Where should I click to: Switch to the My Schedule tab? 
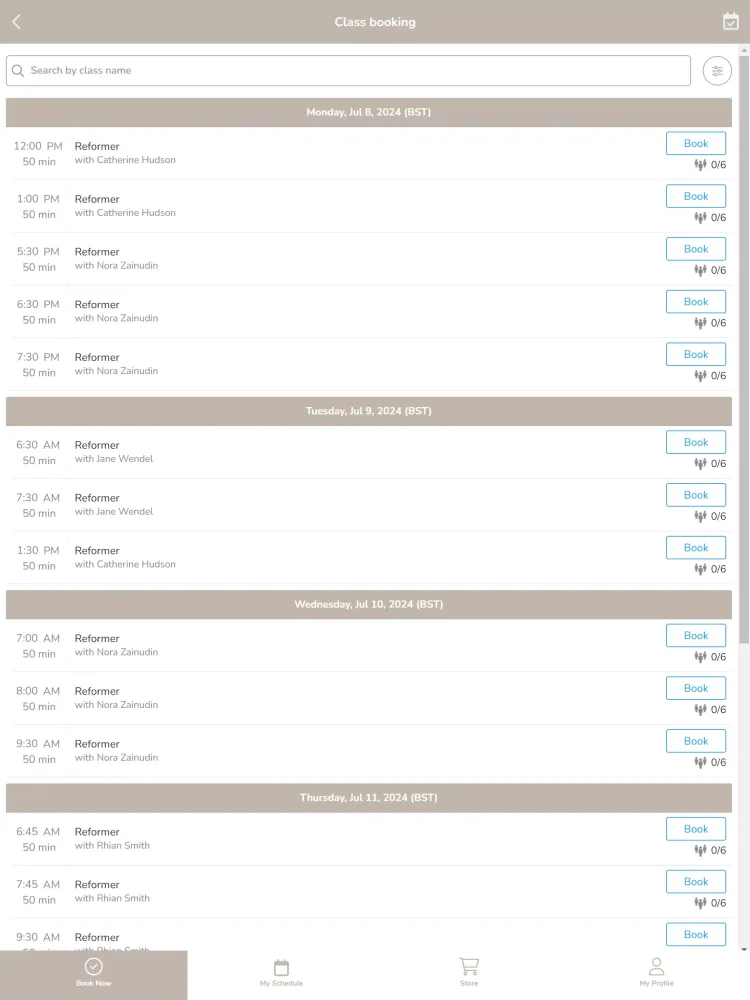click(281, 972)
